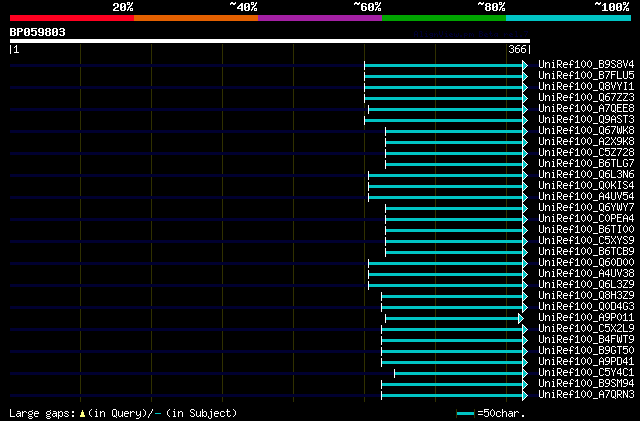The width and height of the screenshot is (640, 421).
Task: Select the UniRef100_Q6YWY7 label
Action: 586,208
